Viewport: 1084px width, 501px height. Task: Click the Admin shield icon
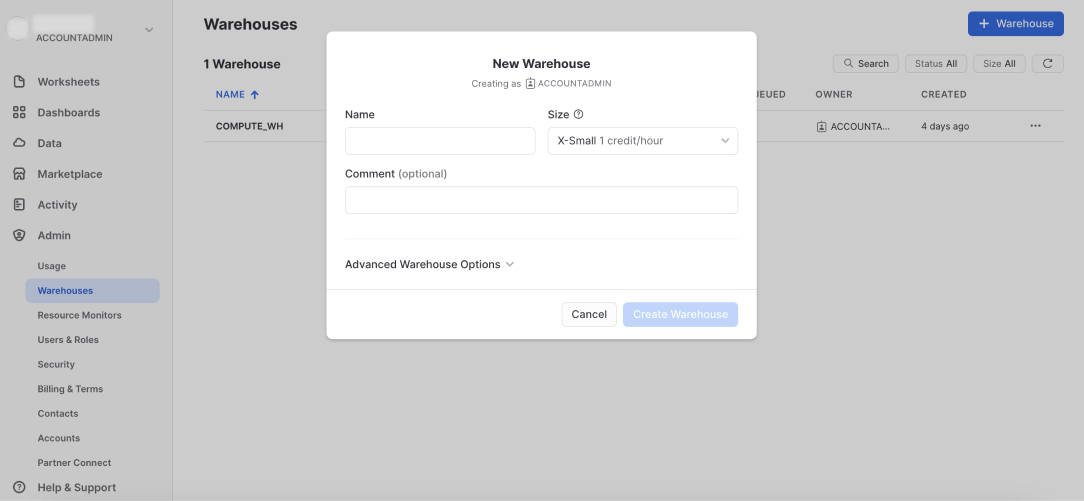click(x=19, y=236)
